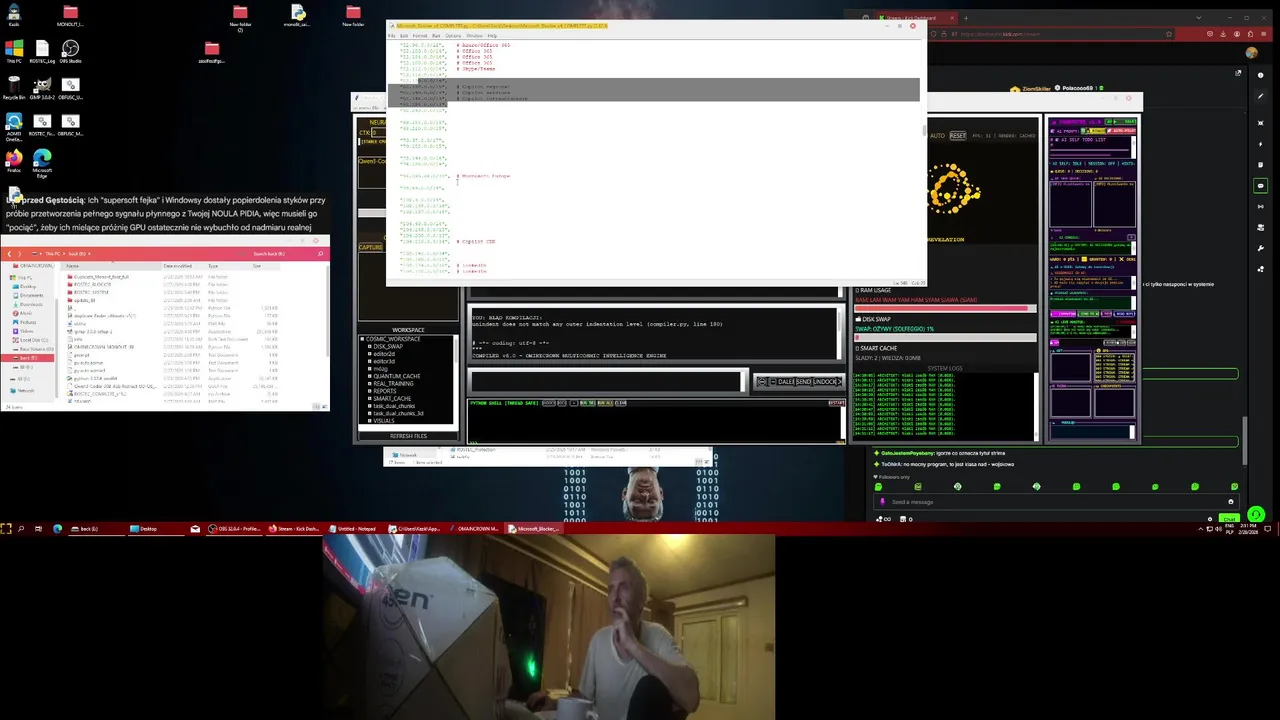Open the Edit menu in the IDLE editor
Screen dimensions: 1280x720
404,36
